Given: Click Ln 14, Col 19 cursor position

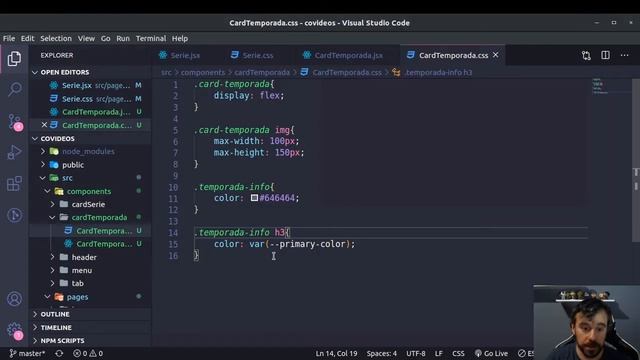Looking at the screenshot, I should click(336, 353).
